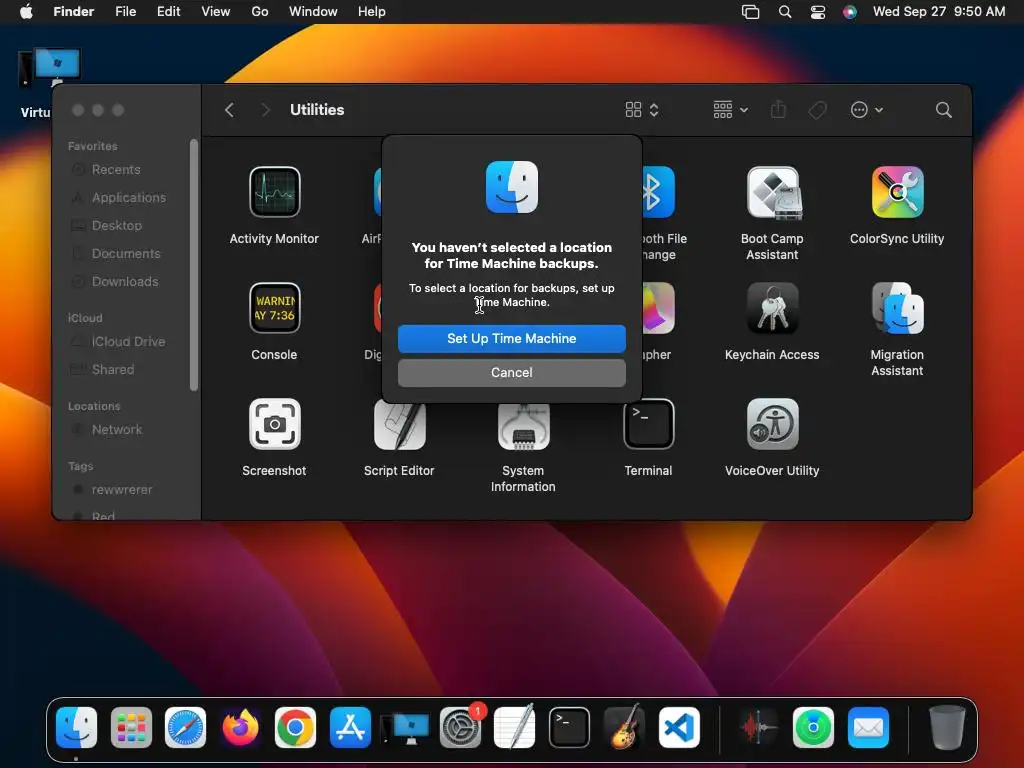
Task: Open the icon view switcher dropdown
Action: pos(642,110)
